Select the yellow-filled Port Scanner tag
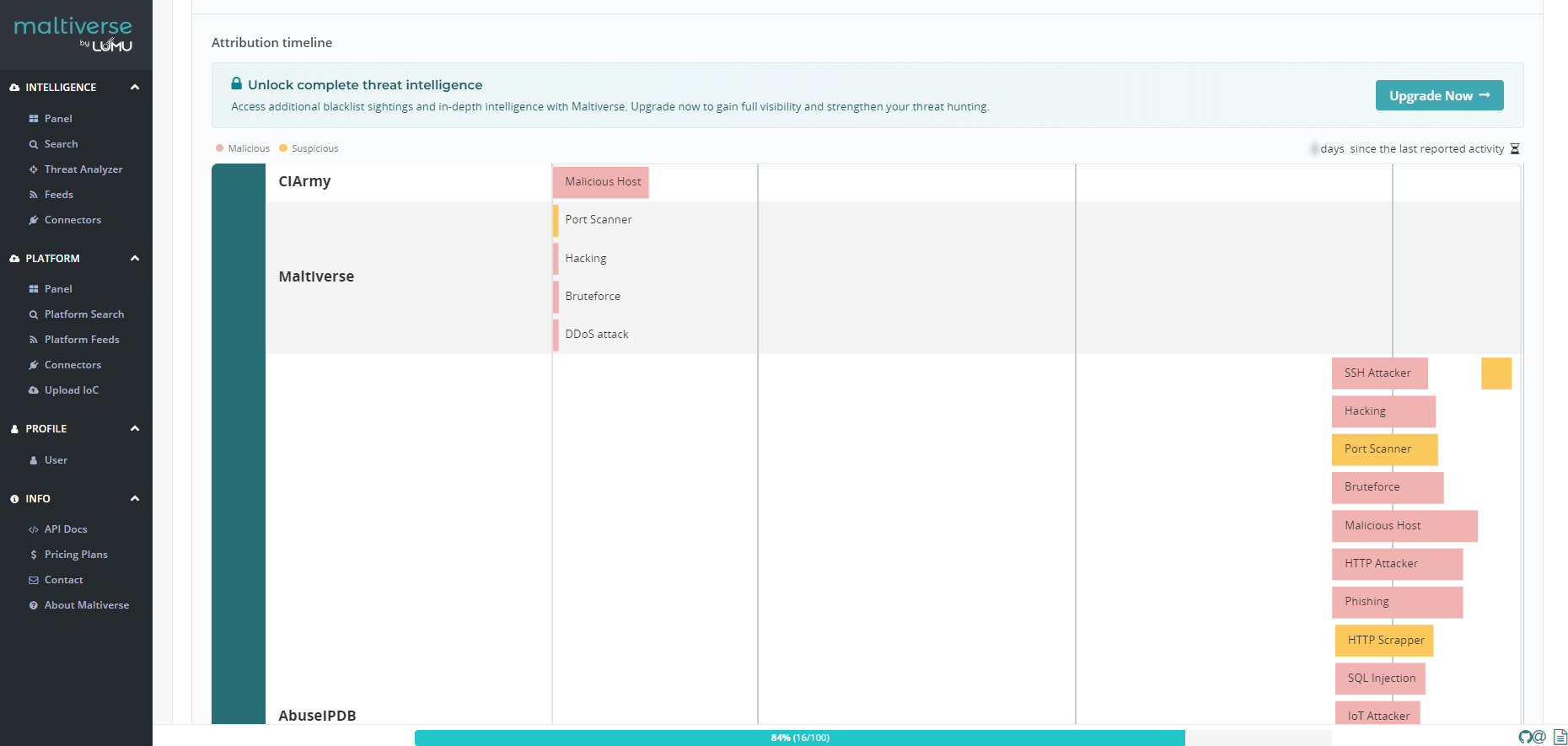 click(x=1385, y=449)
